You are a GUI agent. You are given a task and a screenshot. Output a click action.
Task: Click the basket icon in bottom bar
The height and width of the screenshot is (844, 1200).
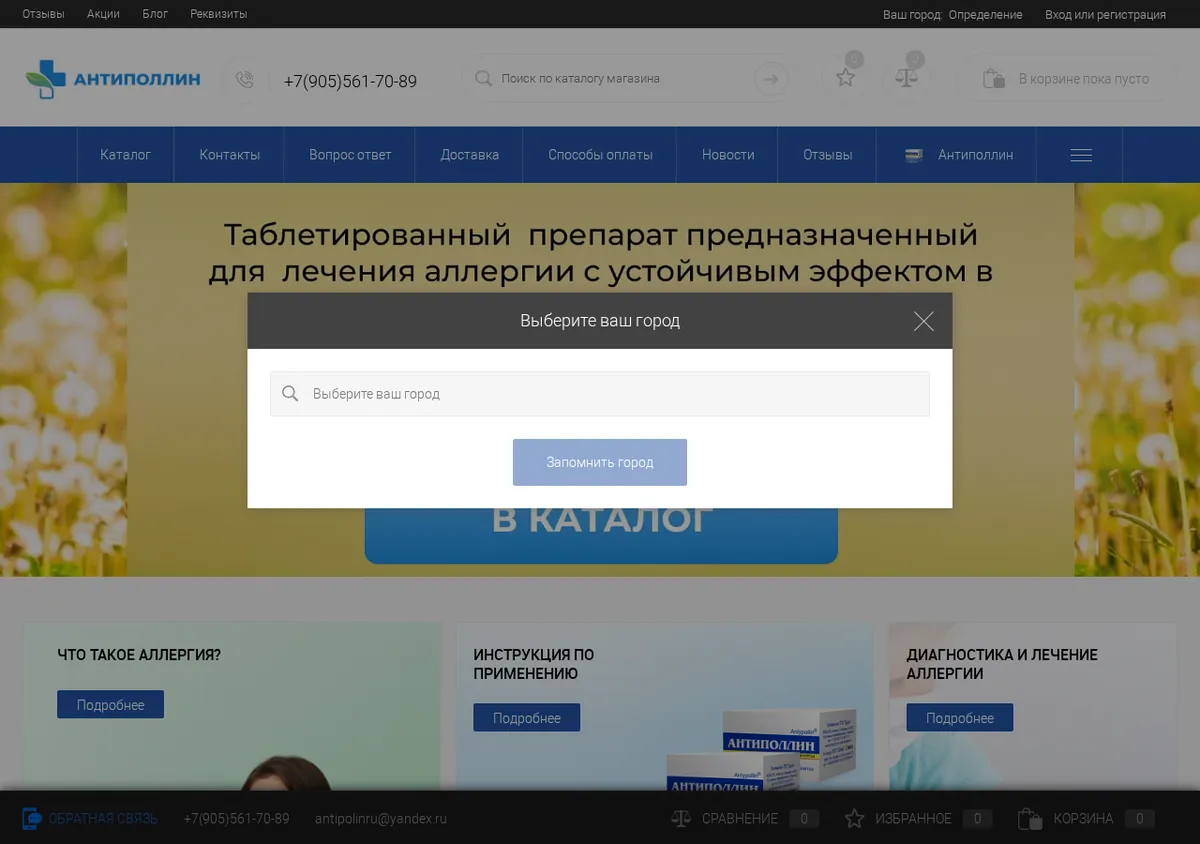point(1029,819)
